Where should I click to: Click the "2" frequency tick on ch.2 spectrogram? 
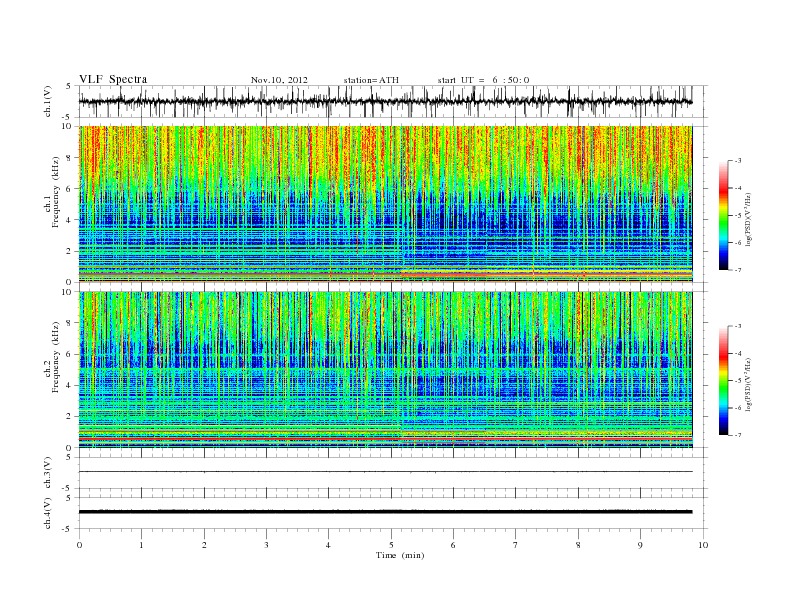tap(70, 417)
